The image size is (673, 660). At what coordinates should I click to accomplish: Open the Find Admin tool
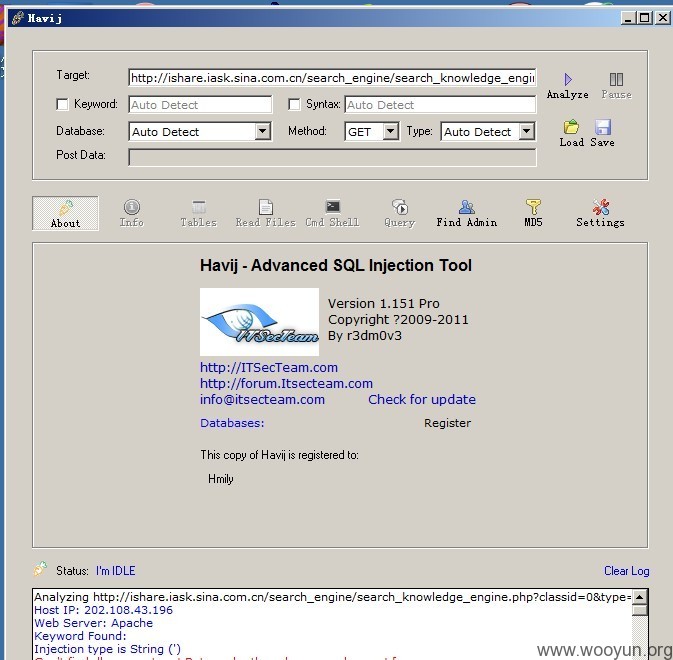pyautogui.click(x=467, y=213)
